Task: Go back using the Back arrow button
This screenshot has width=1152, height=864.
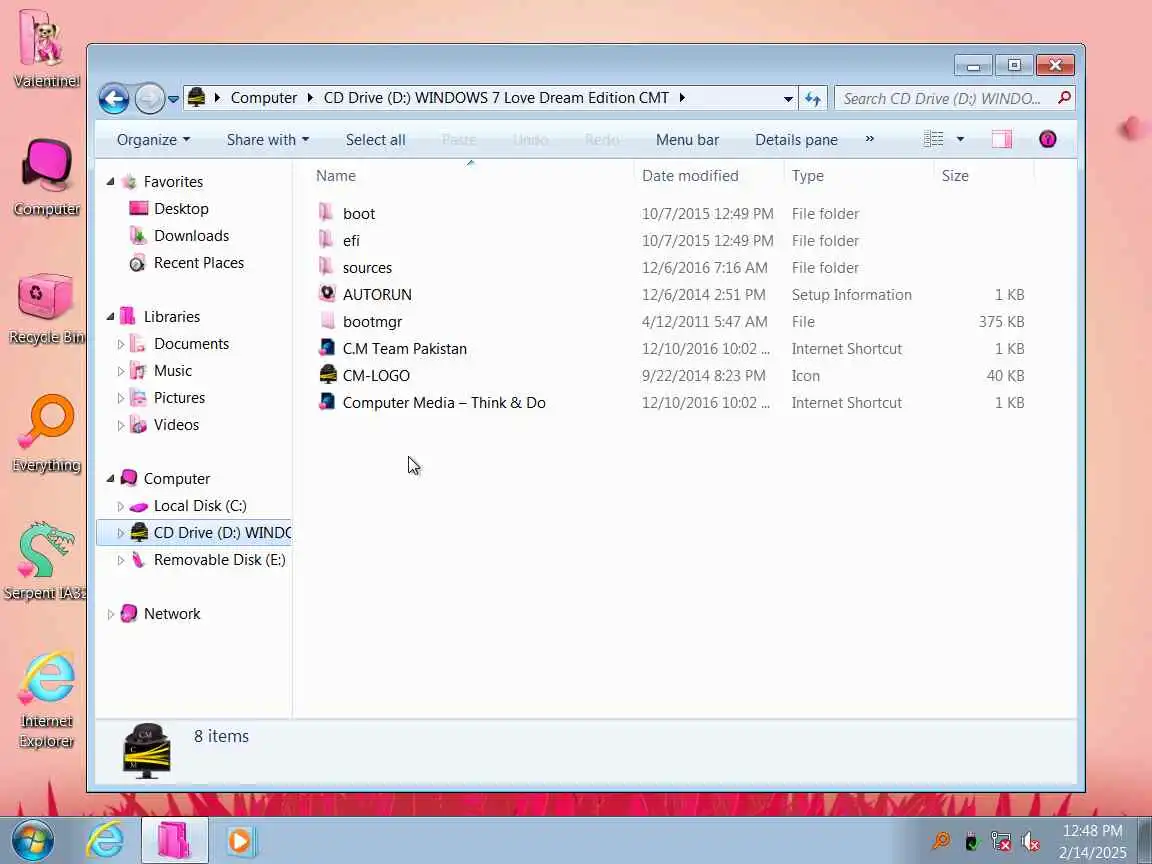Action: (x=114, y=98)
